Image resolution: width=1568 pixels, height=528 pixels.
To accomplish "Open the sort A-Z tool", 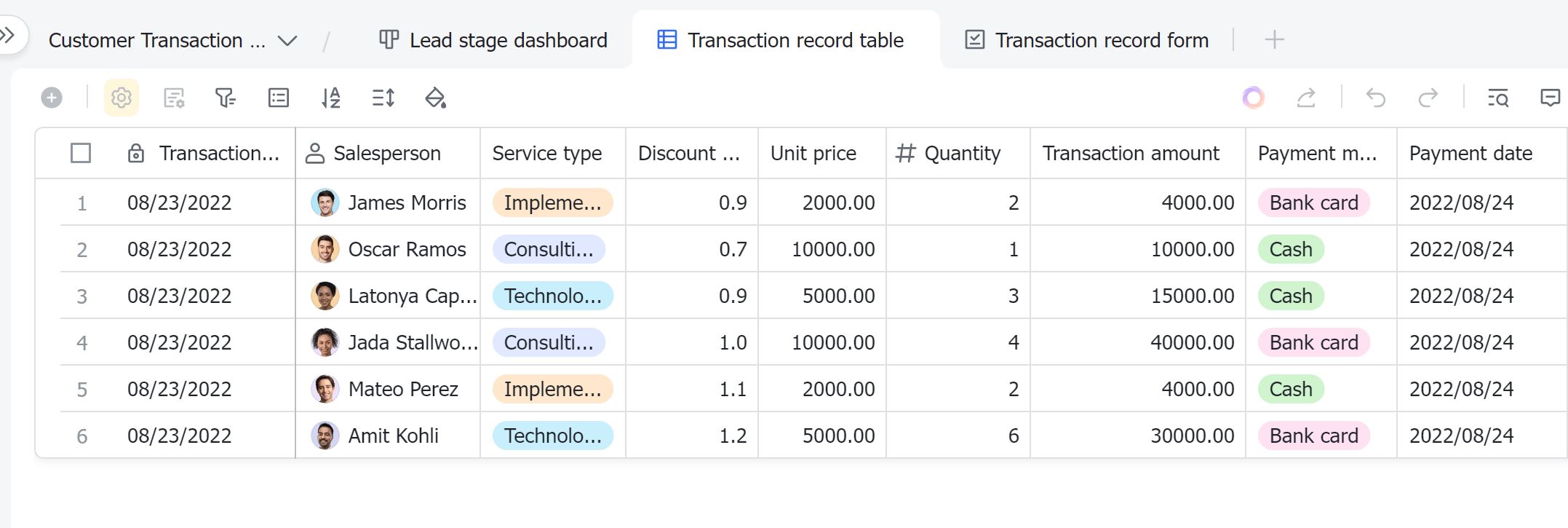I will 331,98.
